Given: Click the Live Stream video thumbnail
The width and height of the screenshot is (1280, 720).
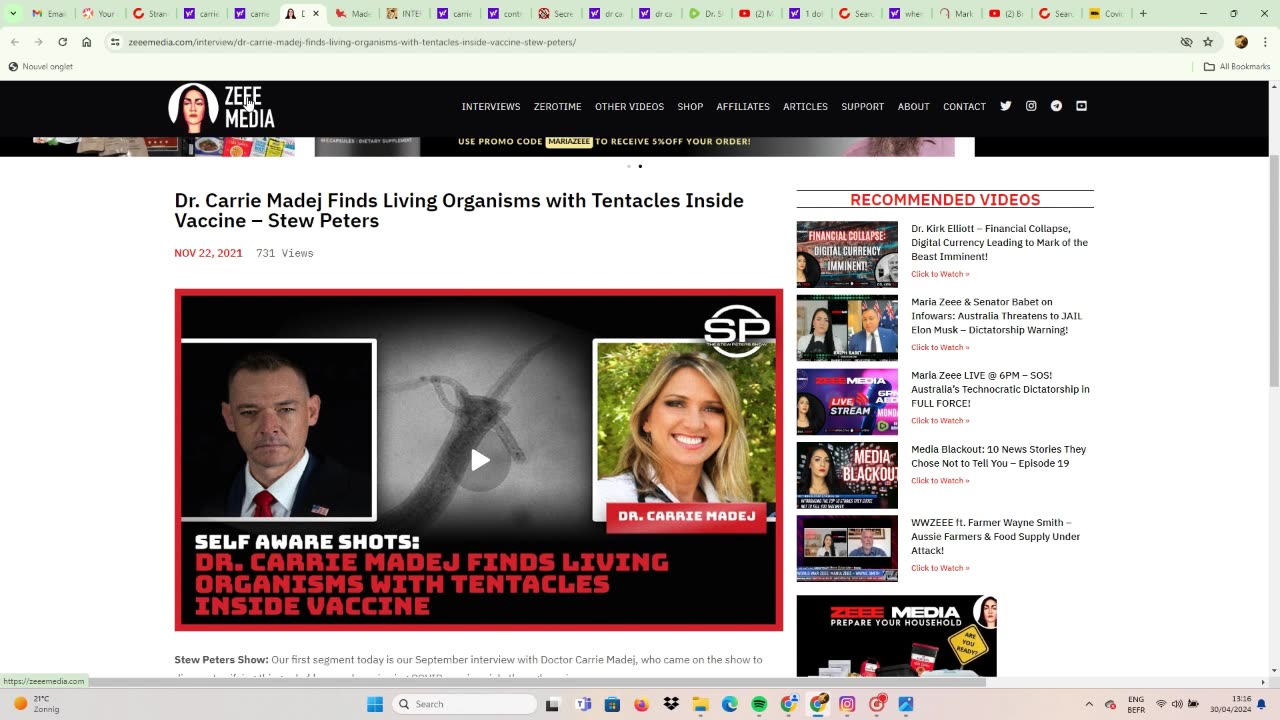Looking at the screenshot, I should 847,402.
